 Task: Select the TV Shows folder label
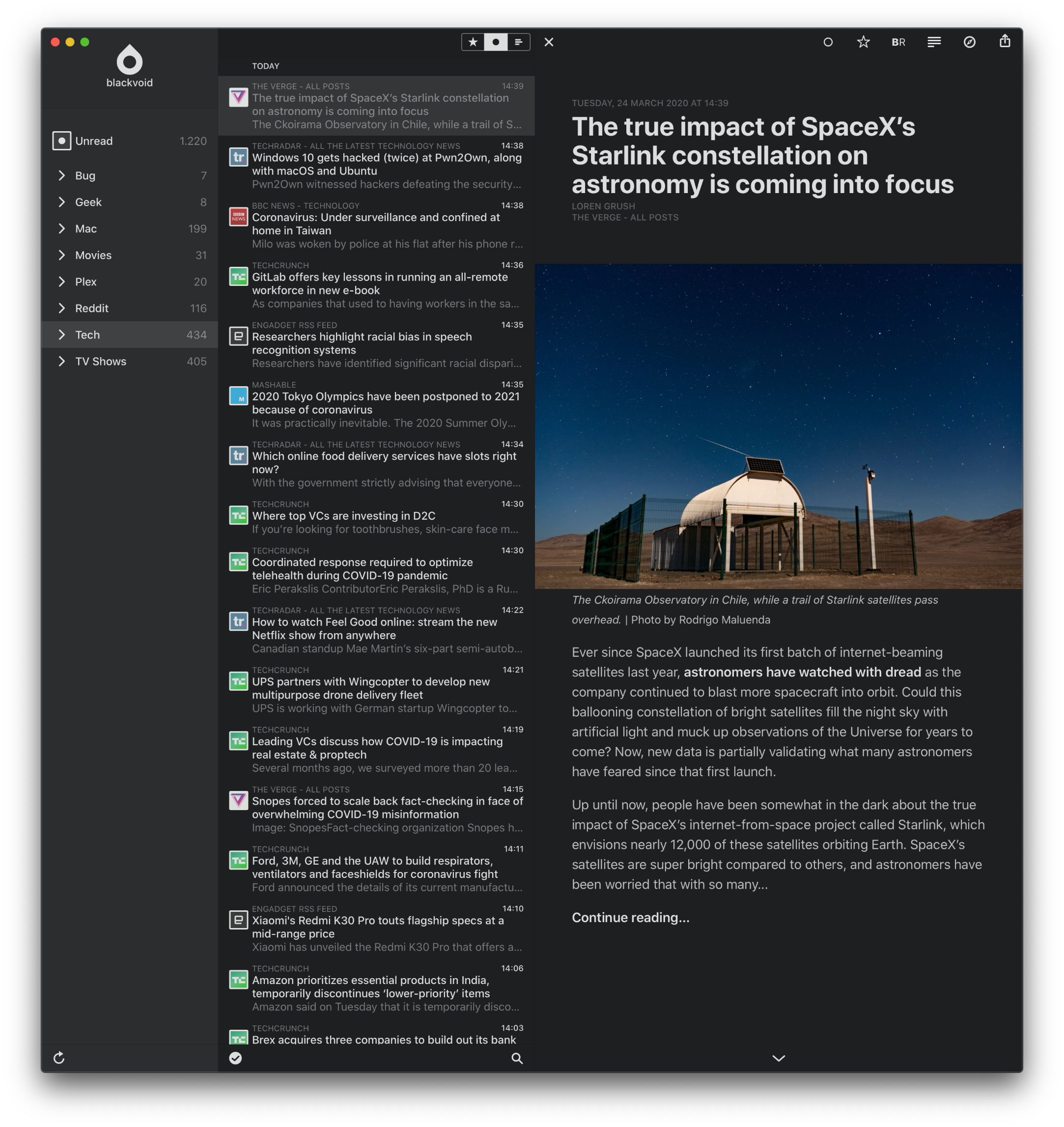click(x=100, y=361)
